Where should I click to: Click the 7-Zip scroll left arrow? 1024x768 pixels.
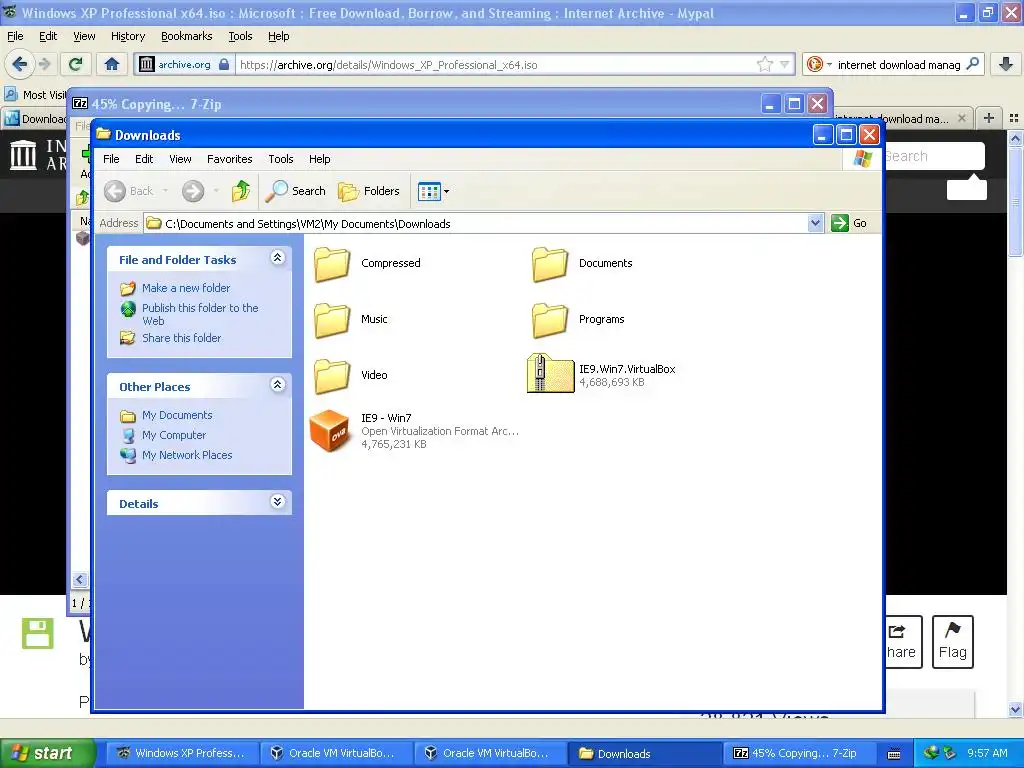[x=80, y=579]
